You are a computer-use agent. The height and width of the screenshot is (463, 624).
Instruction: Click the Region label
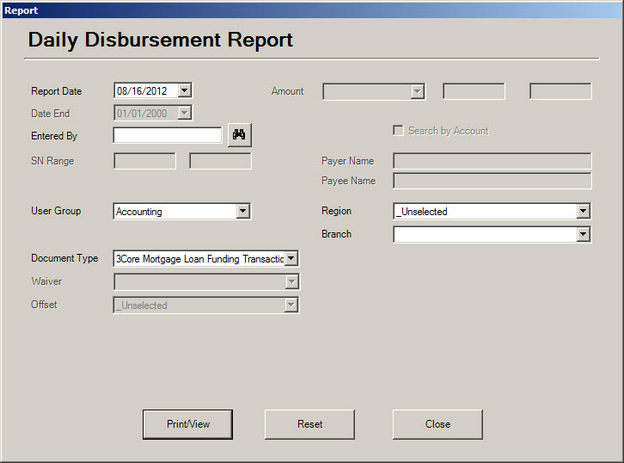tap(336, 211)
